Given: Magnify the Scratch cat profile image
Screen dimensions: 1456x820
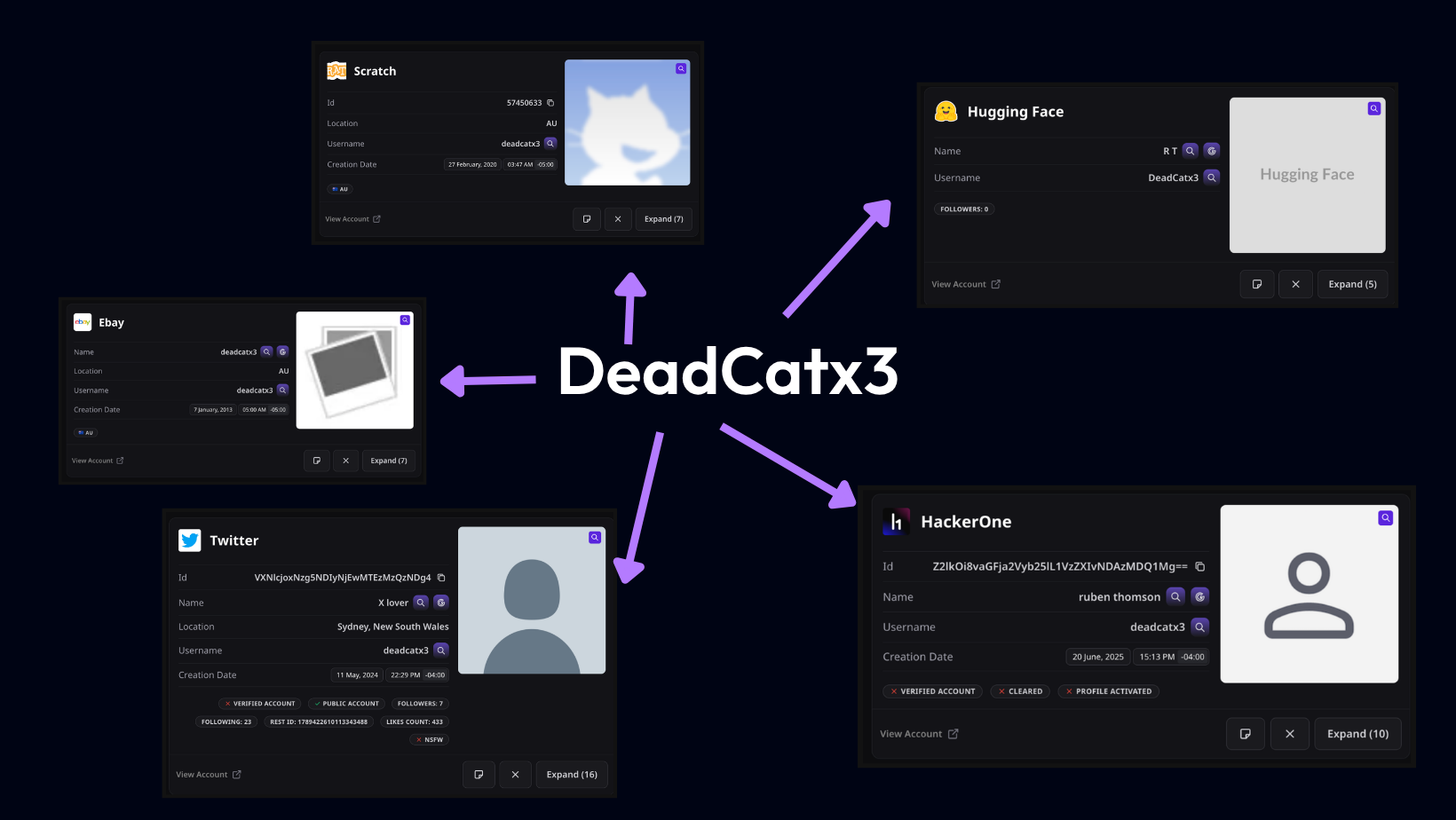Looking at the screenshot, I should (x=681, y=68).
